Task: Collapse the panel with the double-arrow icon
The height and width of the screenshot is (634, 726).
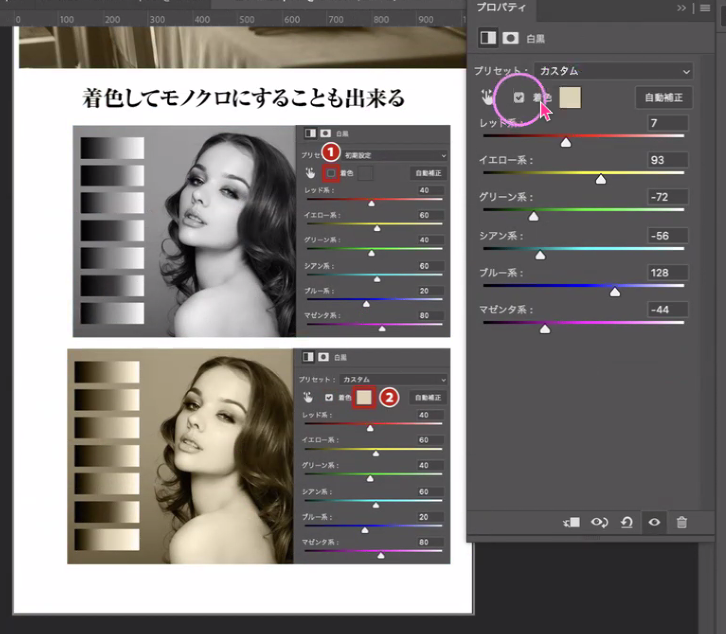Action: tap(682, 8)
